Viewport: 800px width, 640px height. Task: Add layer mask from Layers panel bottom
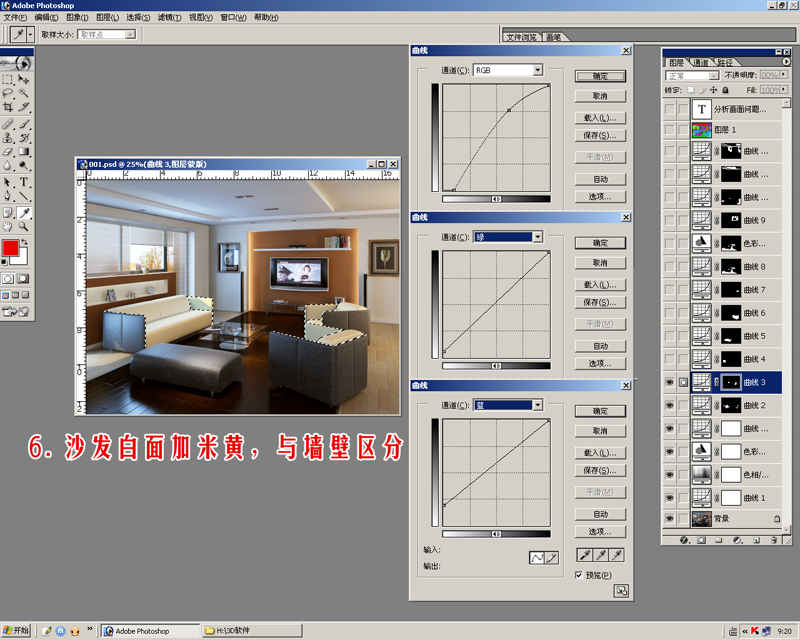point(702,540)
